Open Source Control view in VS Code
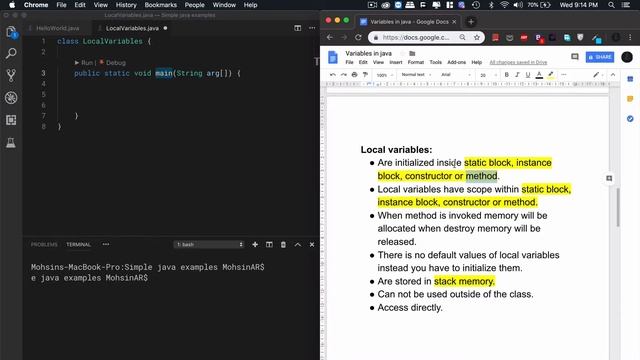 click(x=11, y=75)
